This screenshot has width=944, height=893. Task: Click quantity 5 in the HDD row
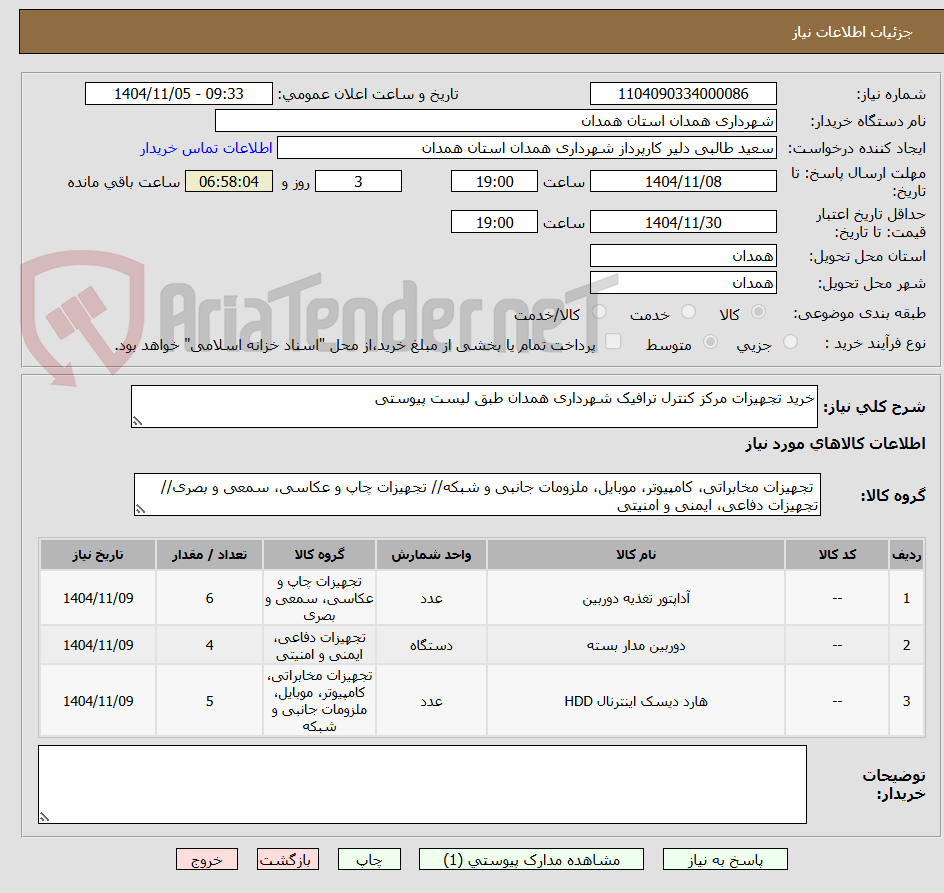(x=210, y=702)
